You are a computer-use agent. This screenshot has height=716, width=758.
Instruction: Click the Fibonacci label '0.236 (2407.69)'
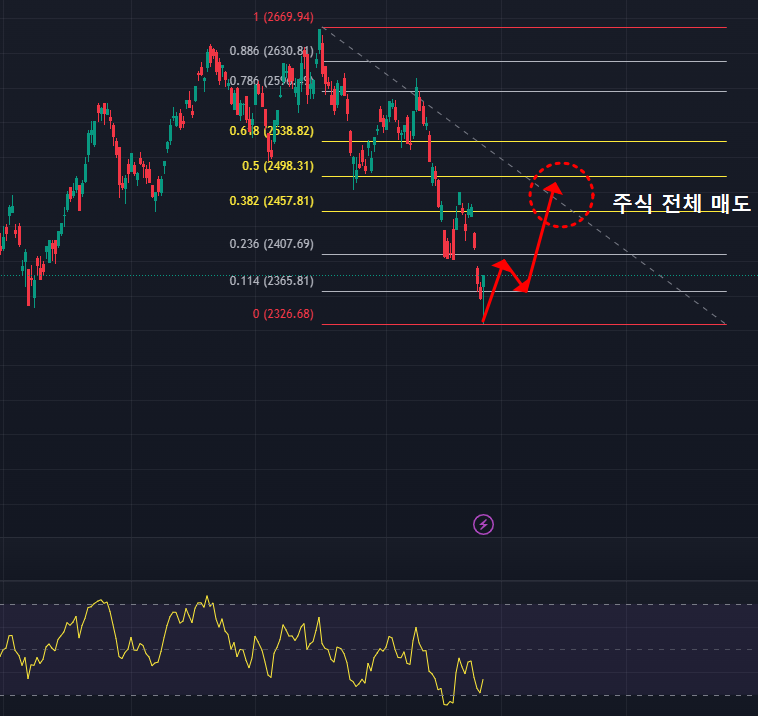pyautogui.click(x=272, y=244)
